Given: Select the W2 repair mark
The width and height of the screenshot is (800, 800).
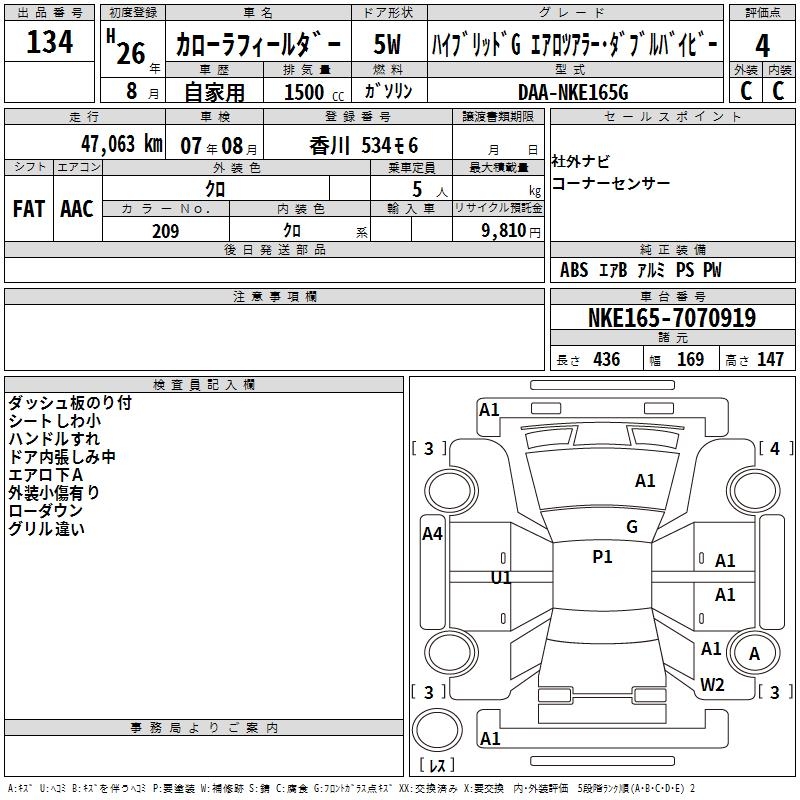Looking at the screenshot, I should 712,685.
